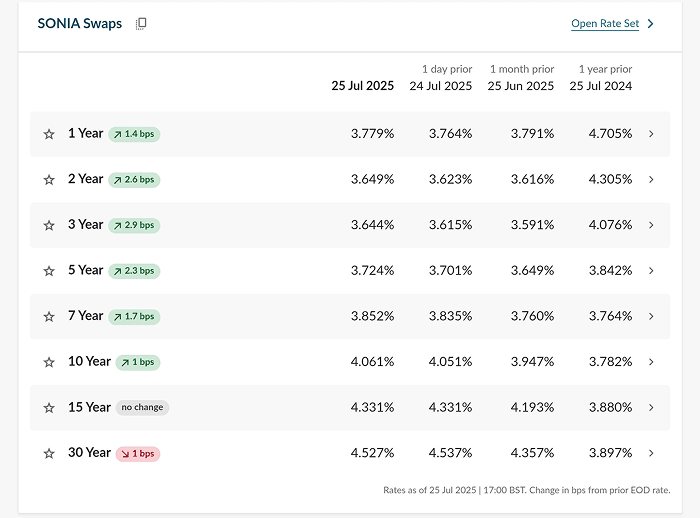The image size is (700, 518).
Task: Star the 3 Year swap rate
Action: (x=49, y=225)
